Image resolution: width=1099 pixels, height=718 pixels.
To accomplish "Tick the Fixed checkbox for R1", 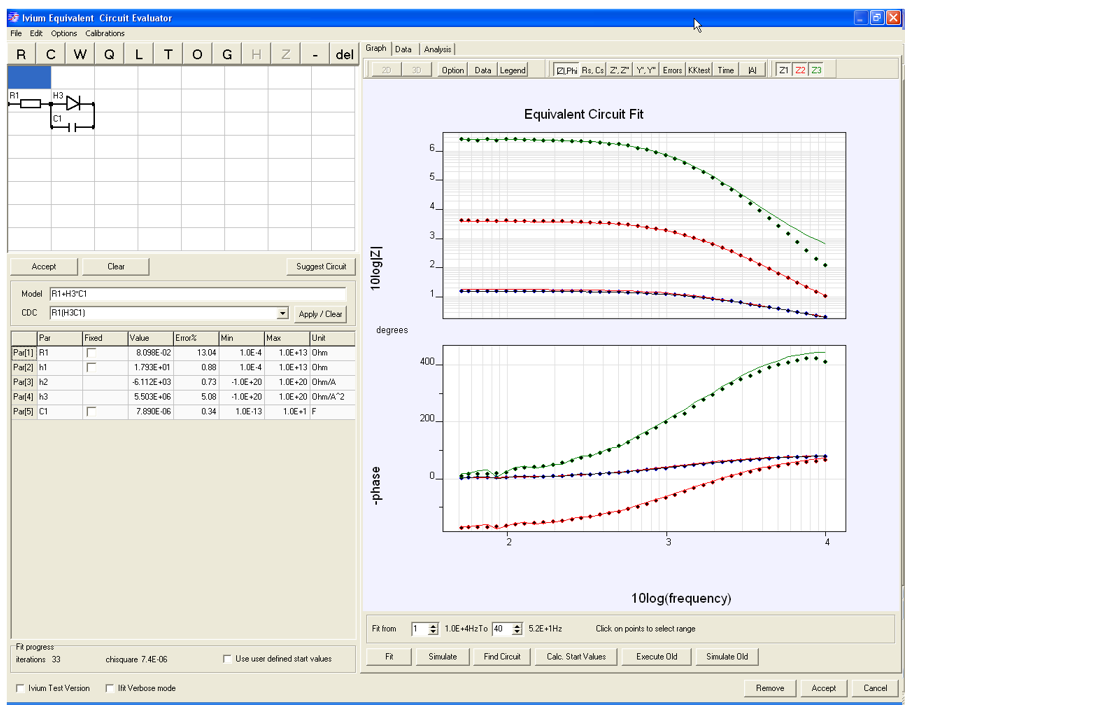I will tap(91, 353).
